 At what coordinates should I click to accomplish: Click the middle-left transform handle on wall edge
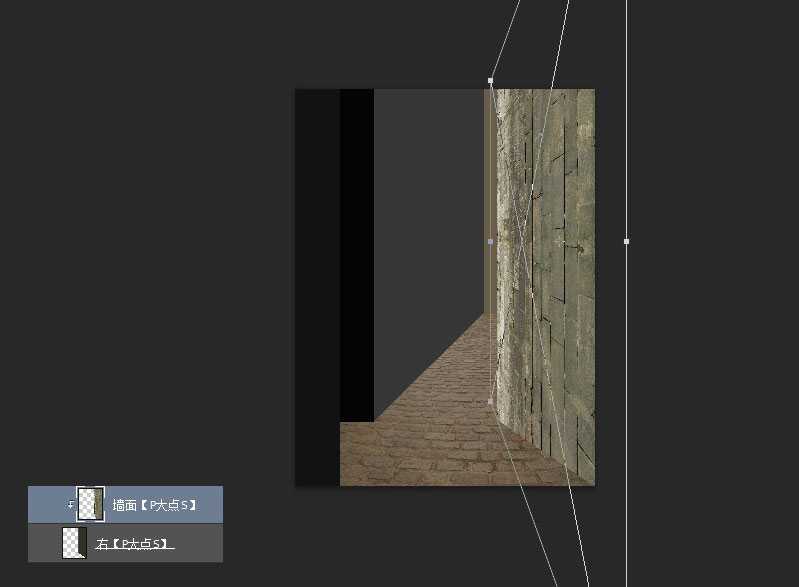coord(490,241)
